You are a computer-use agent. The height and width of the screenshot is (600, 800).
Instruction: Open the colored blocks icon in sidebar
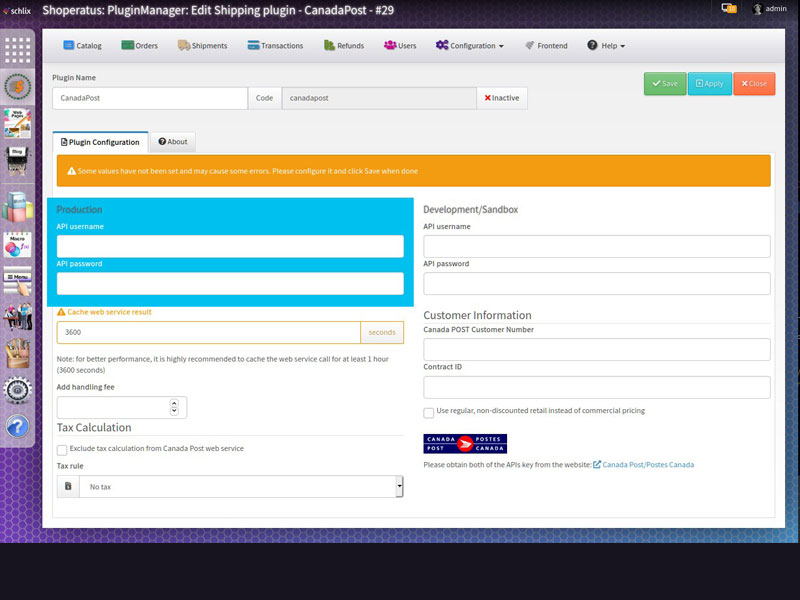18,207
